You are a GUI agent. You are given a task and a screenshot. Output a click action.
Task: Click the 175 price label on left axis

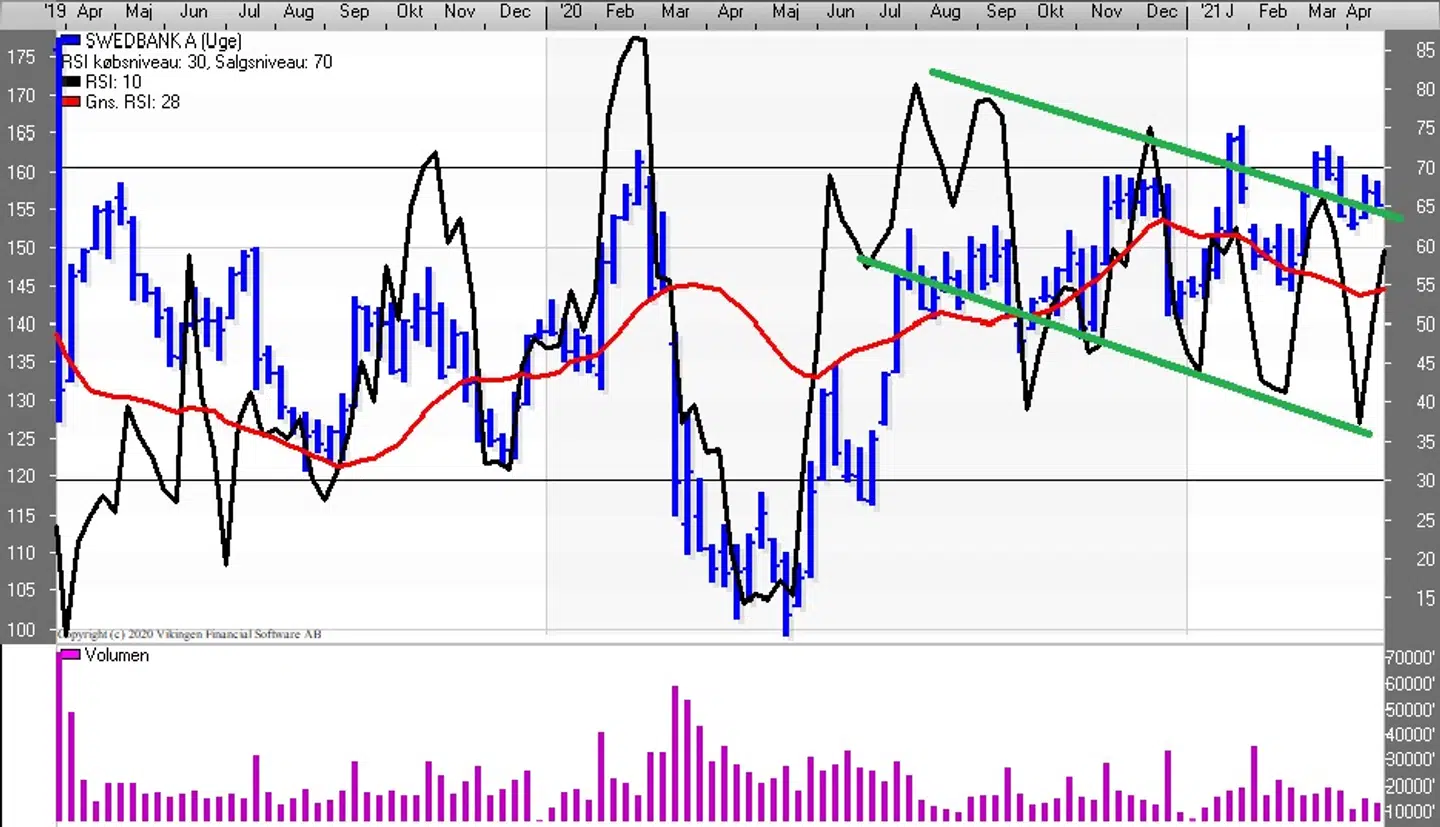point(19,57)
